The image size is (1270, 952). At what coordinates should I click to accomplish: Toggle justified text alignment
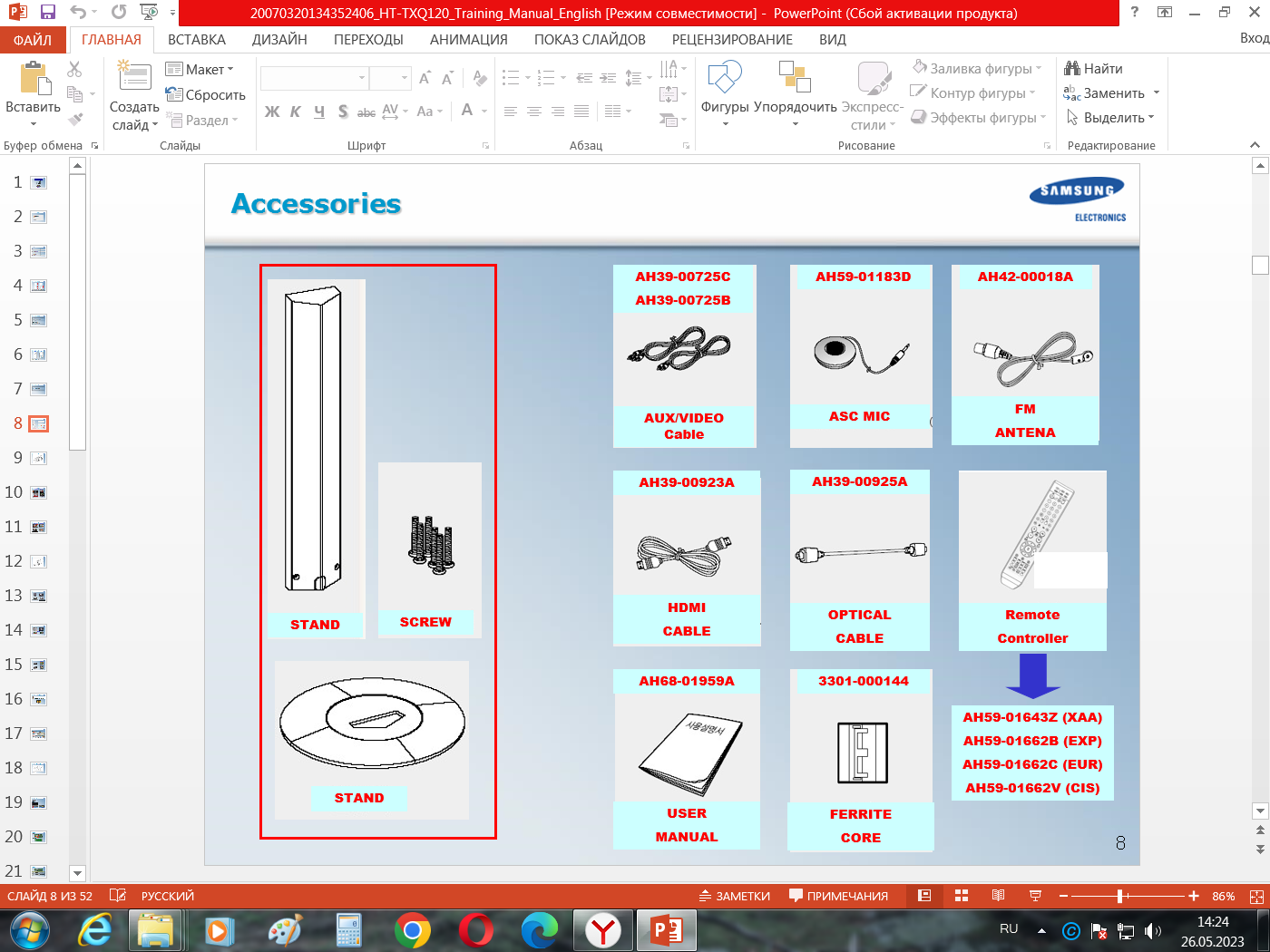(x=581, y=112)
